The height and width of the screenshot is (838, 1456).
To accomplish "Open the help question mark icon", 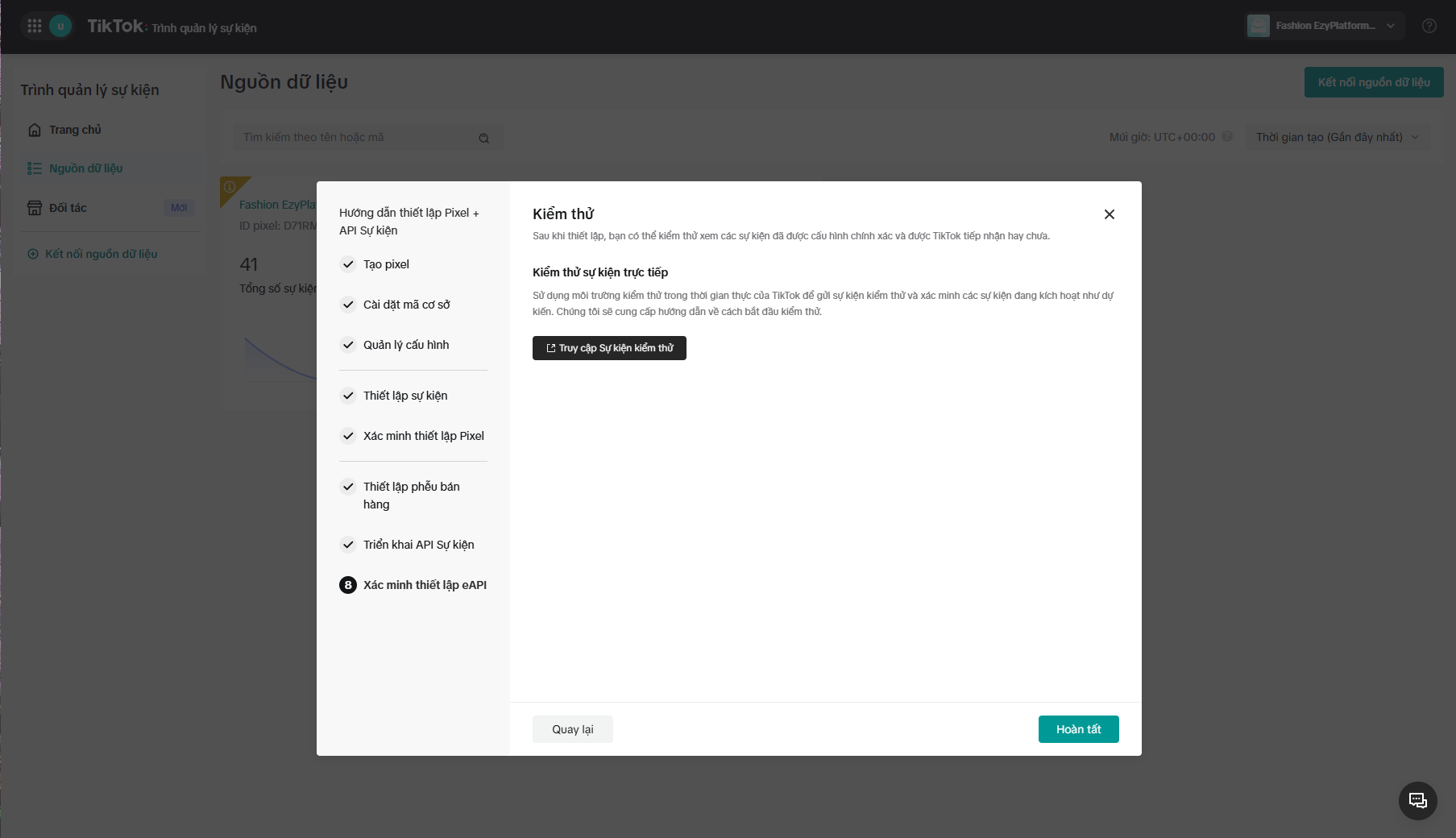I will coord(1429,26).
